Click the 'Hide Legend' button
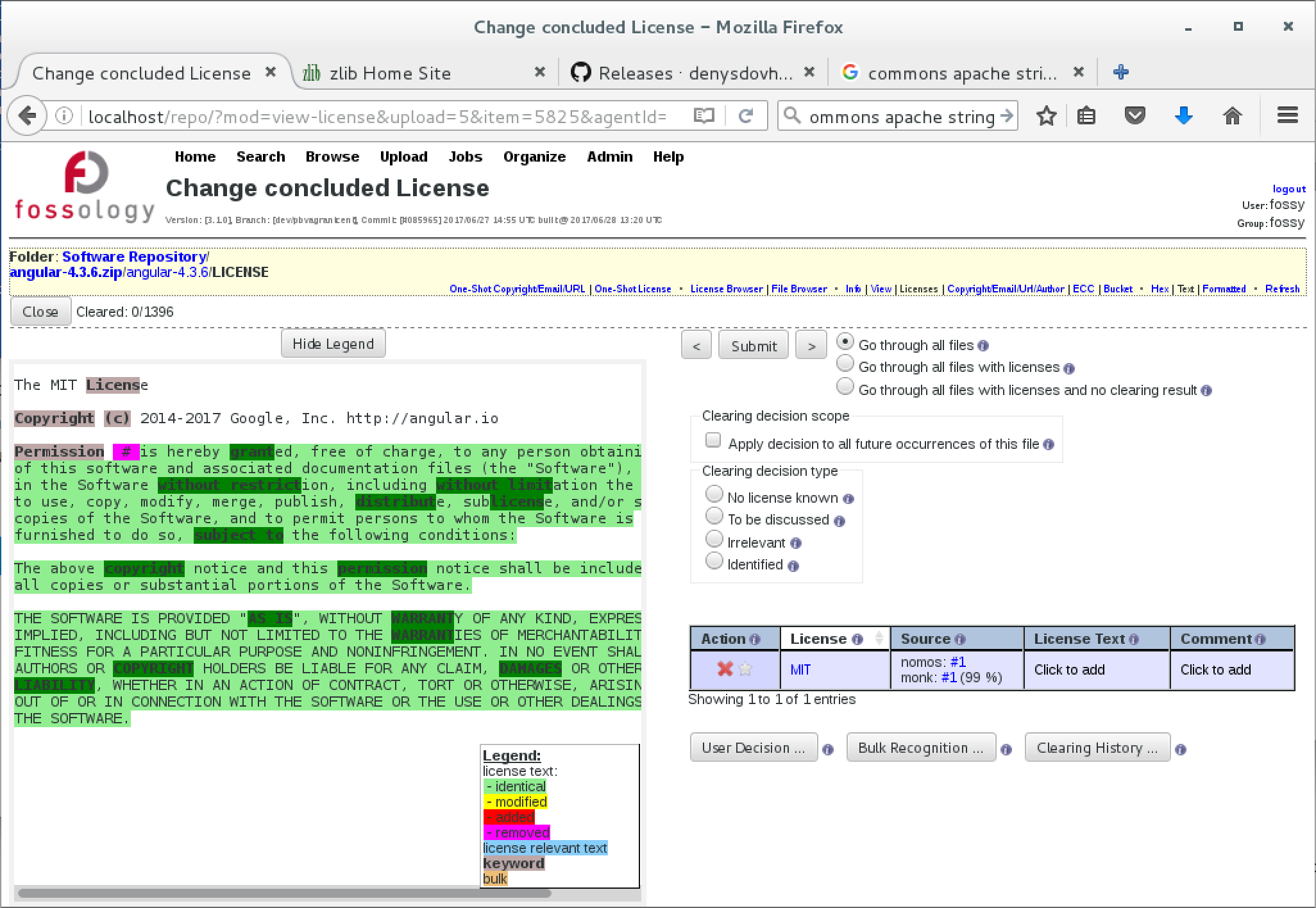This screenshot has width=1316, height=908. pyautogui.click(x=334, y=343)
